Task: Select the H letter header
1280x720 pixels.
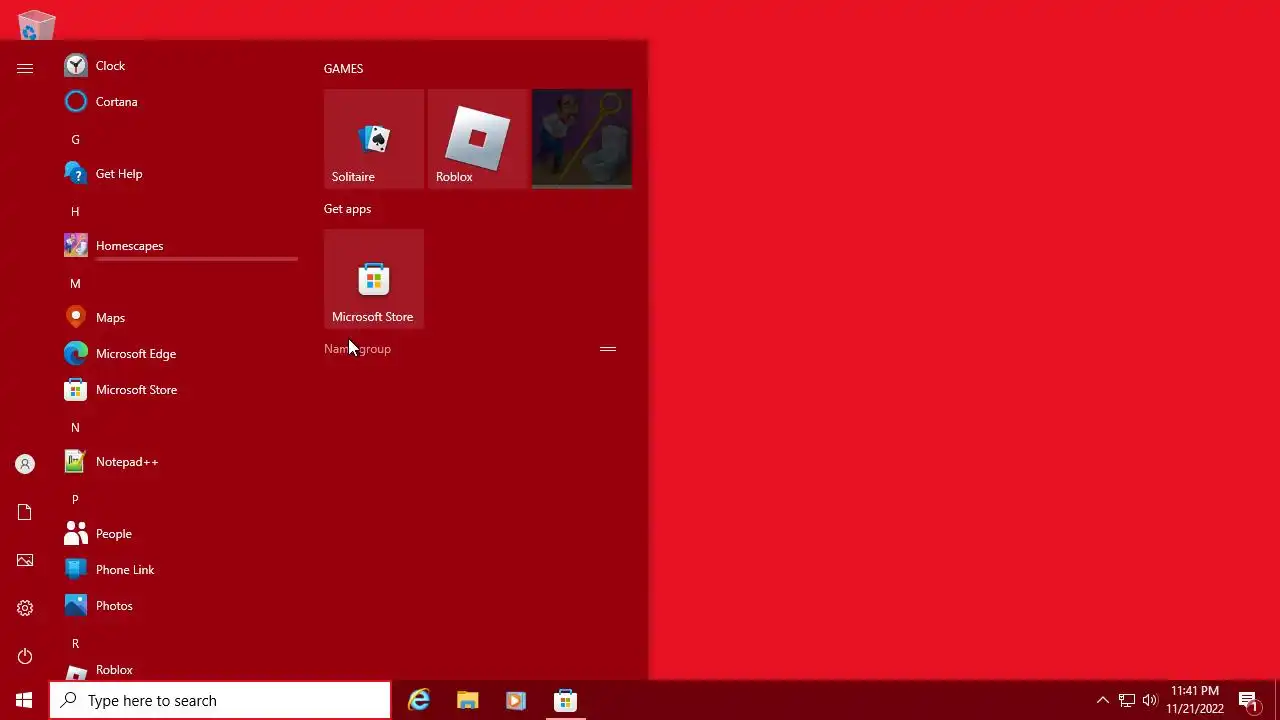Action: pos(75,211)
